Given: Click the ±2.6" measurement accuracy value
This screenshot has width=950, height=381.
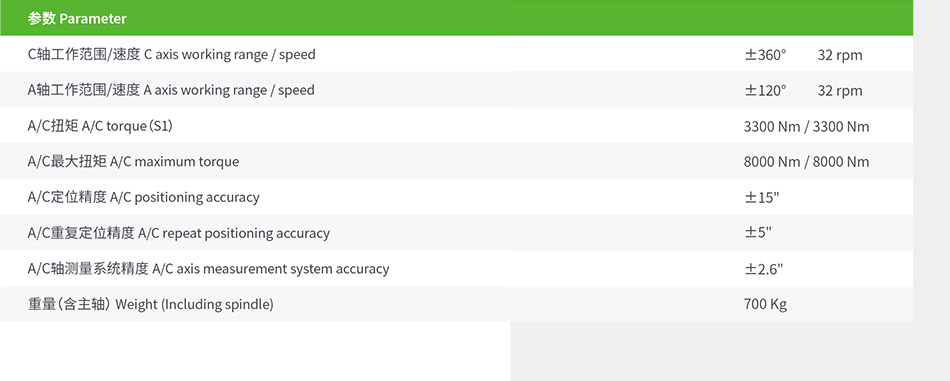Looking at the screenshot, I should 763,268.
